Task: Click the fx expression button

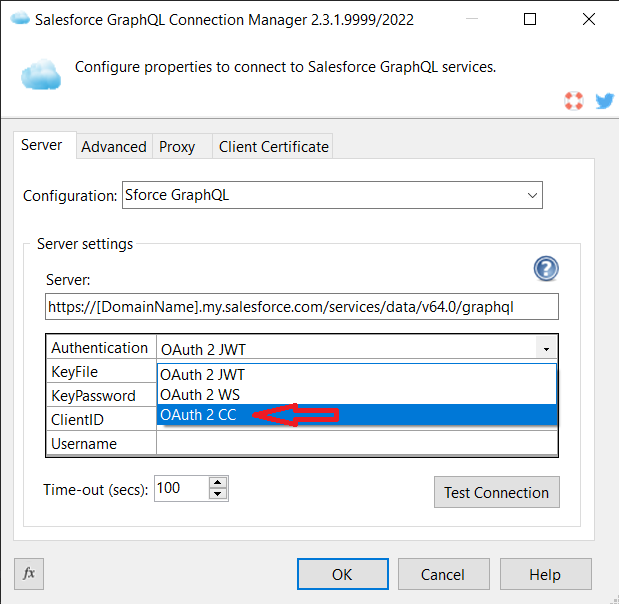Action: 29,573
